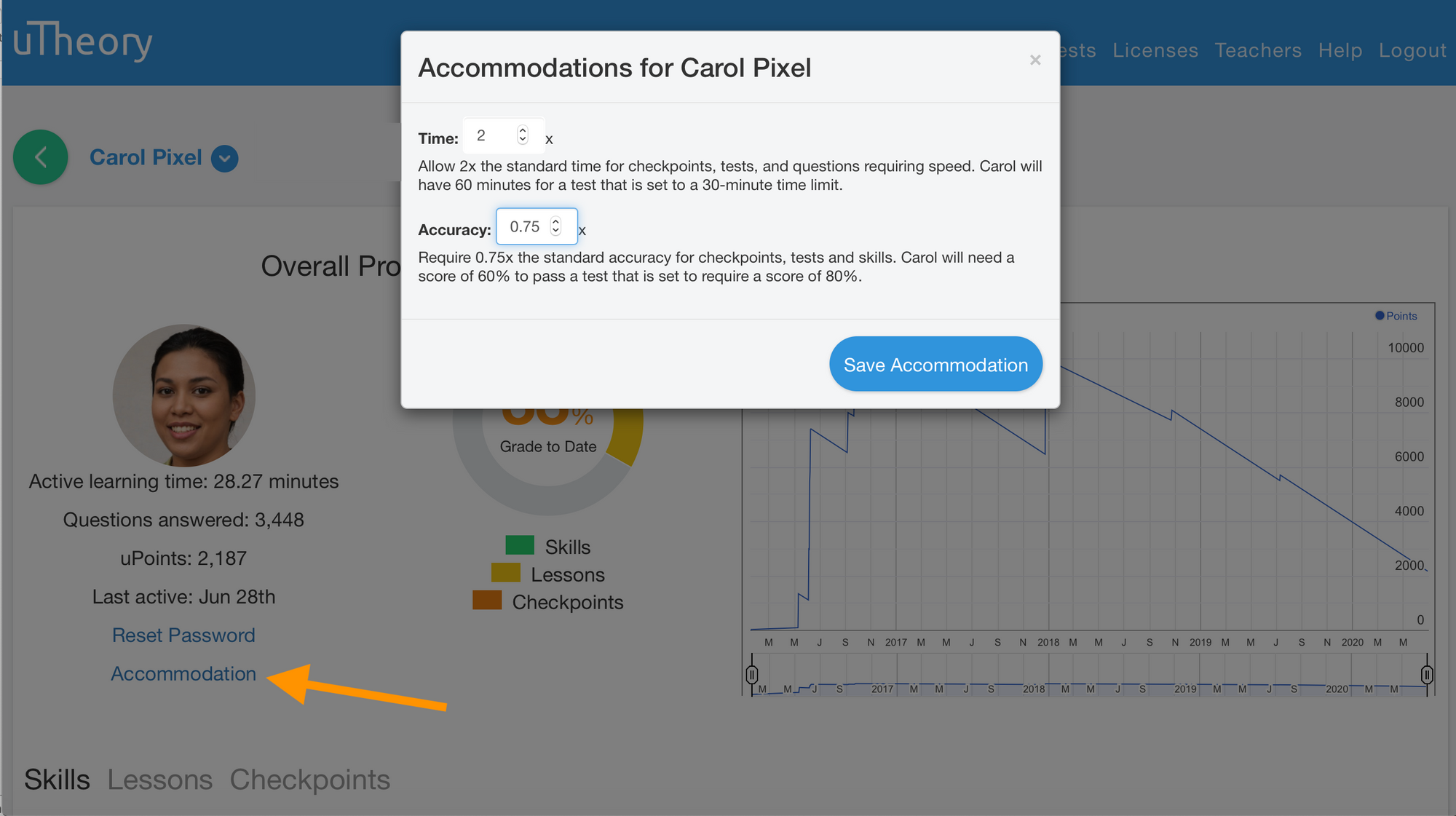
Task: Click the Accuracy input field
Action: 534,227
